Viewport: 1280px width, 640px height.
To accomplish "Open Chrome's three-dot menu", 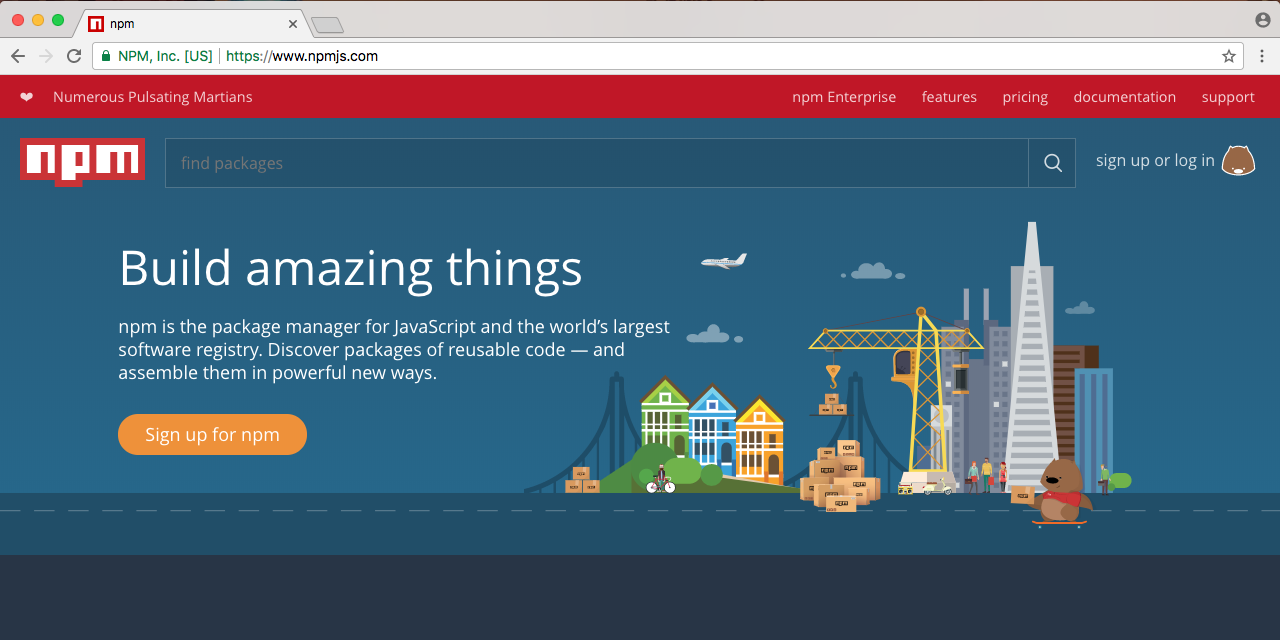I will (x=1262, y=56).
